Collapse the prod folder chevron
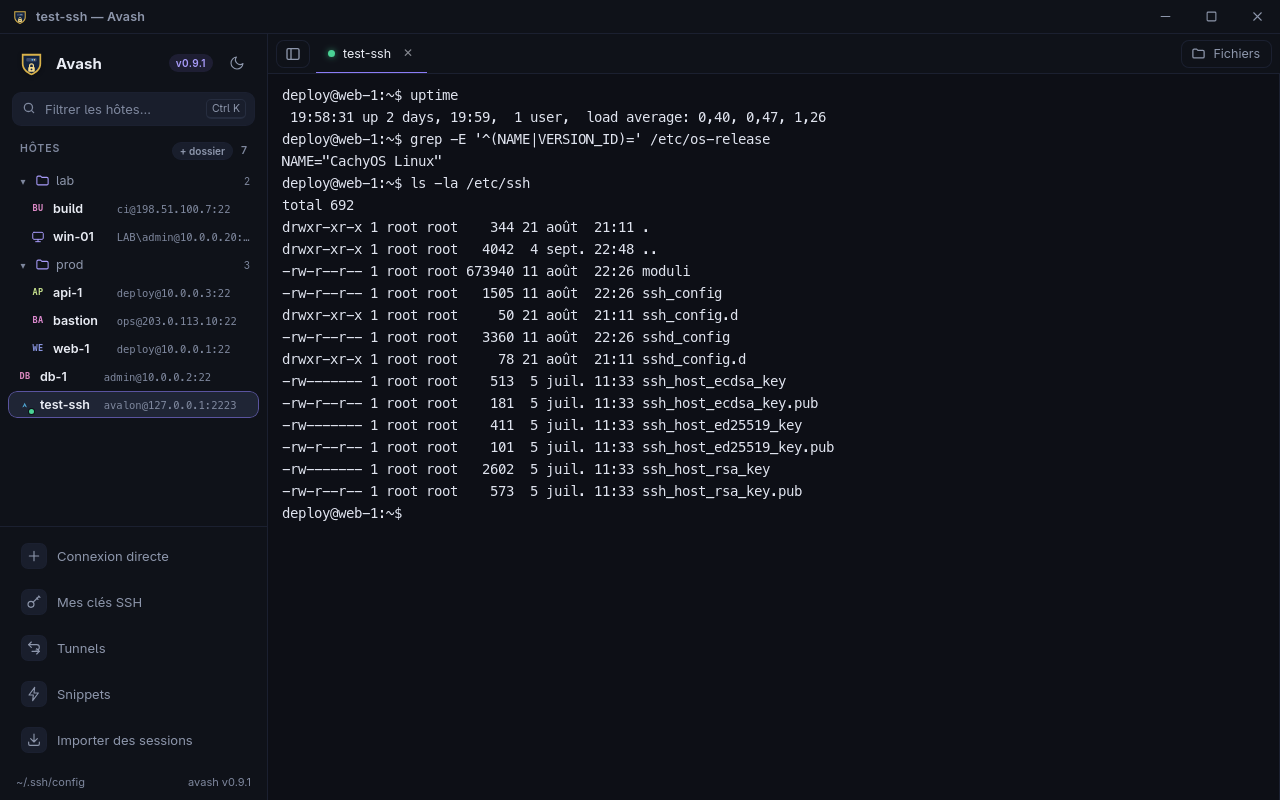This screenshot has height=800, width=1280. point(23,265)
